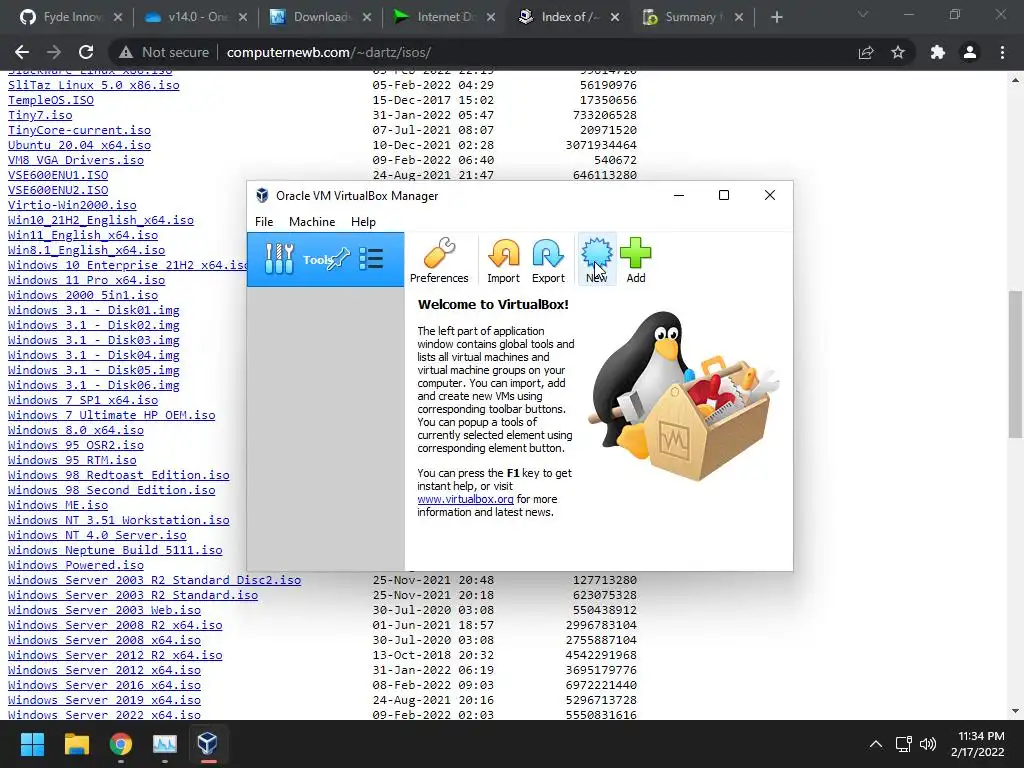Download Windows_ME.iso
This screenshot has height=768, width=1024.
coord(58,505)
